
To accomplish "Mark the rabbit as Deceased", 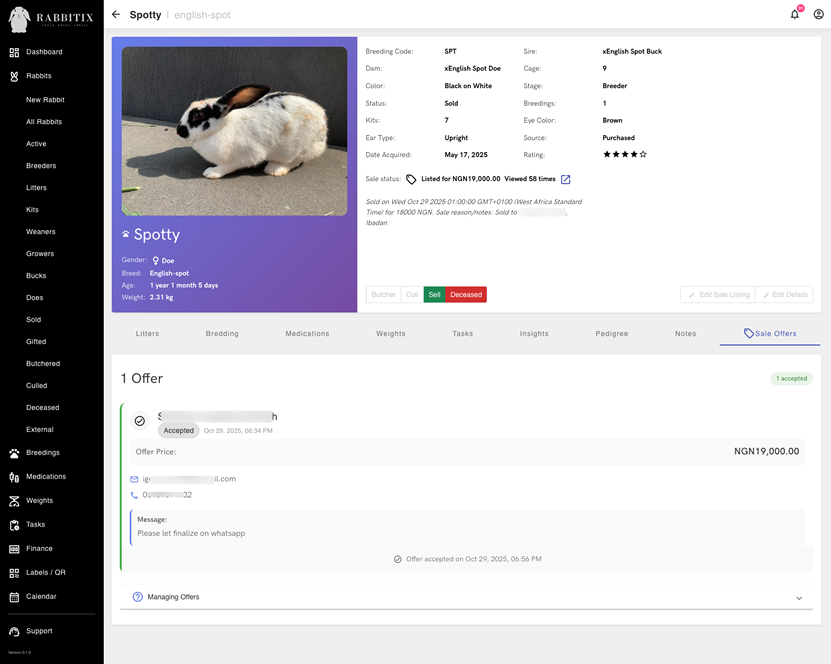I will point(469,294).
